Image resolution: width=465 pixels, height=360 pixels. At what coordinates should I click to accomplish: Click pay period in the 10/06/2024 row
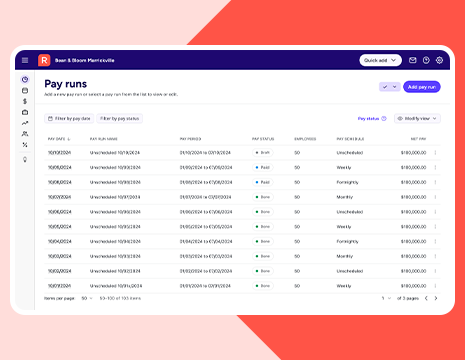(x=206, y=212)
